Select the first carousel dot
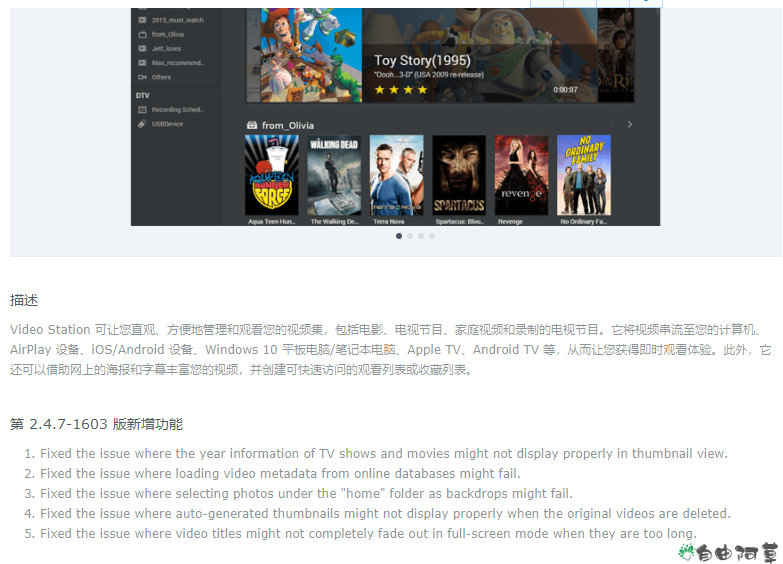 pos(398,236)
